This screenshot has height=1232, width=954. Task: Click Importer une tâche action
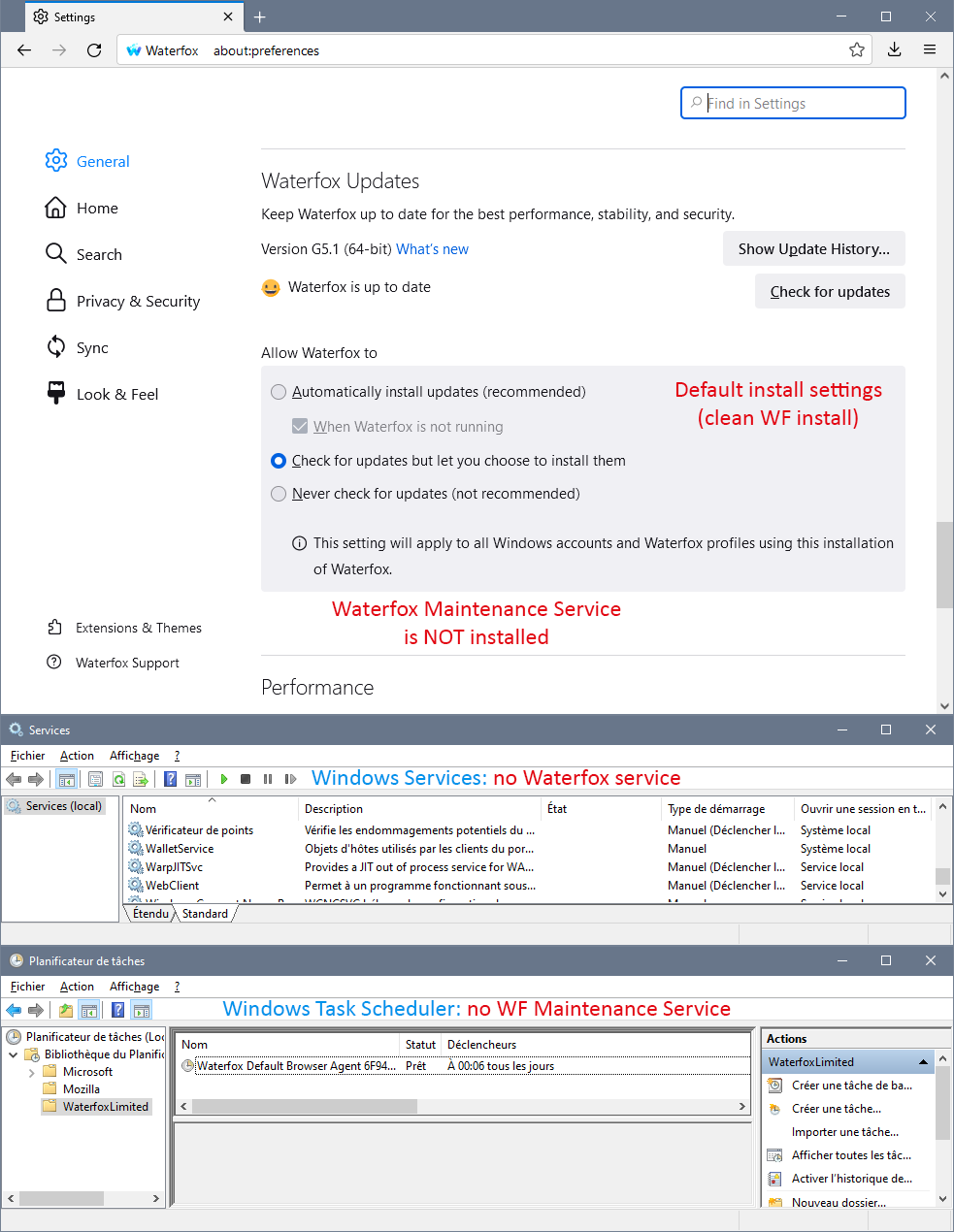point(844,1132)
